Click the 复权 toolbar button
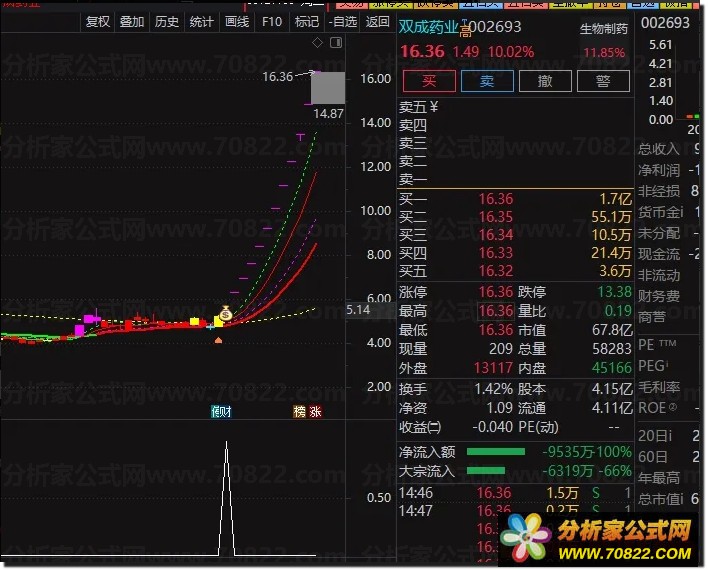 point(98,22)
